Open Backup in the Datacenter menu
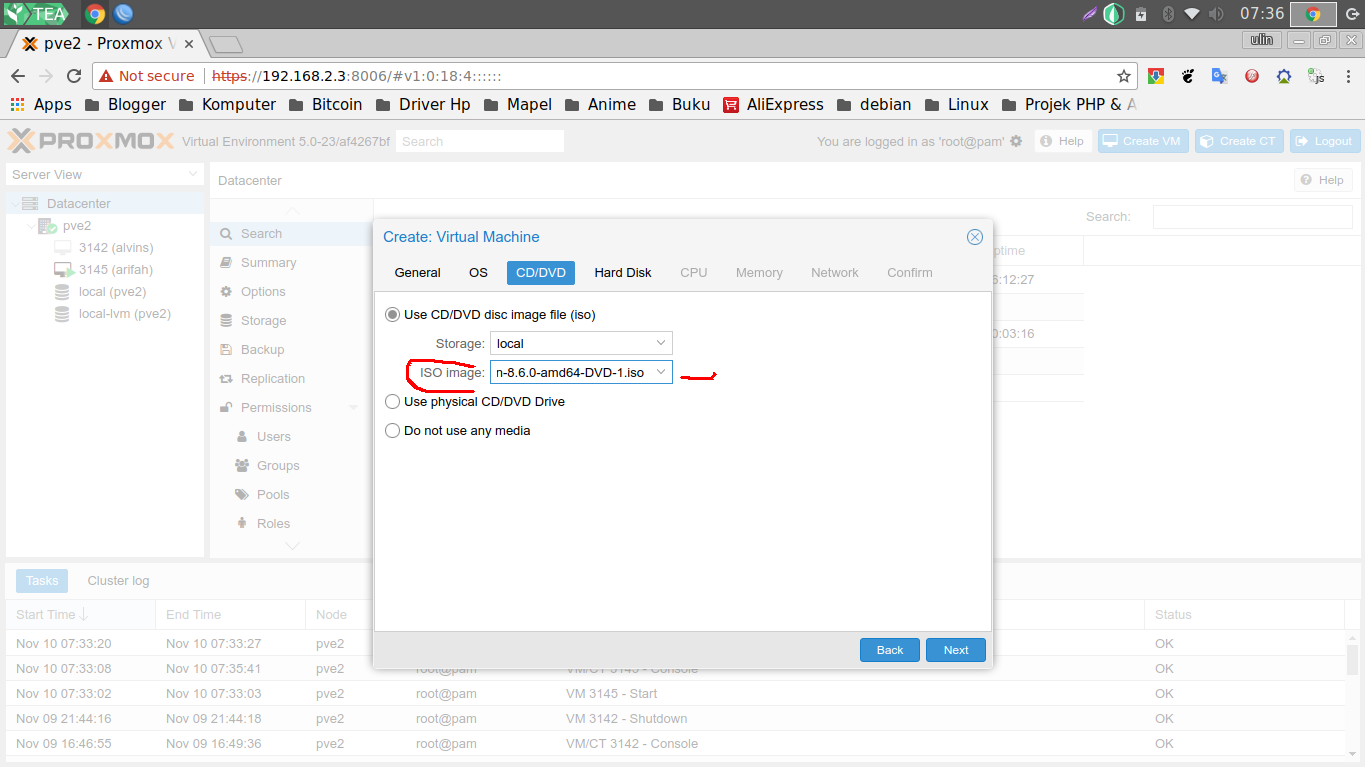The height and width of the screenshot is (767, 1365). [291, 350]
